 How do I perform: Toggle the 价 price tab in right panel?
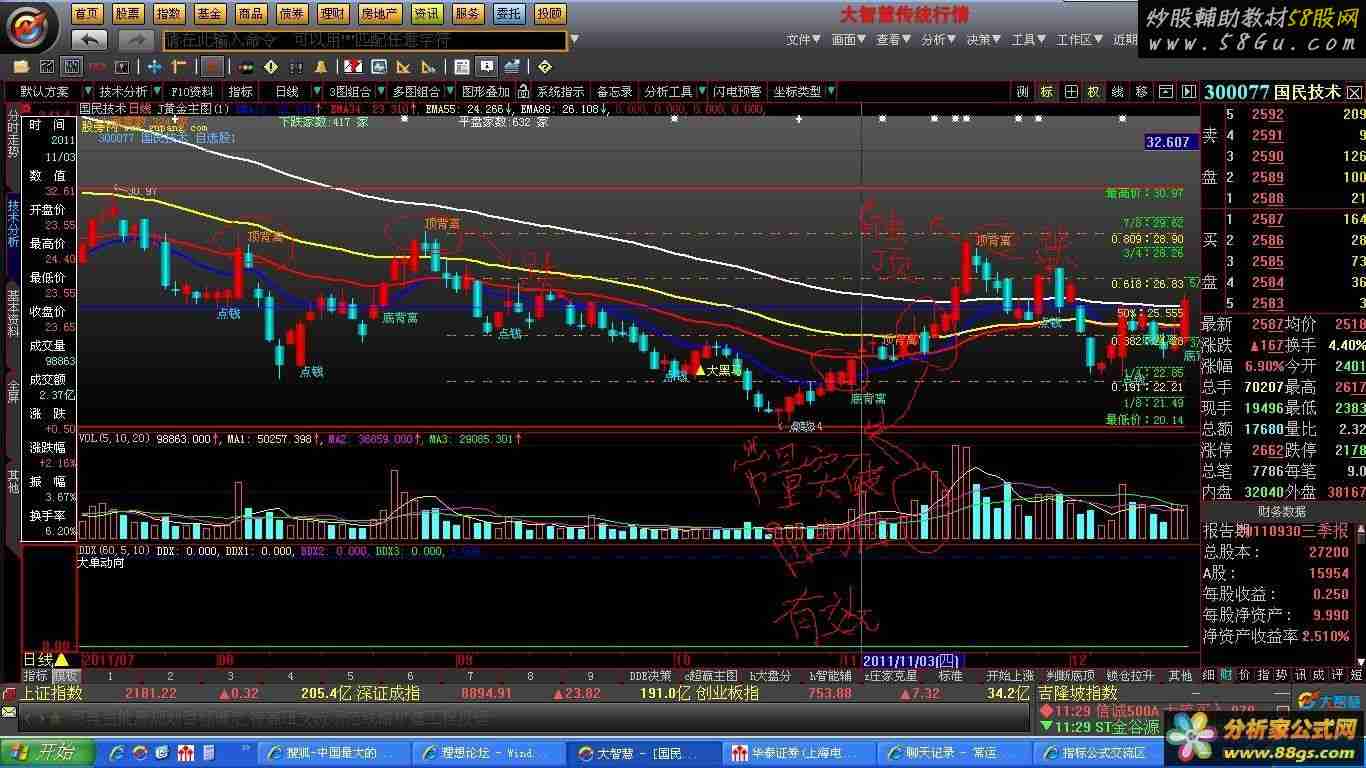pyautogui.click(x=1243, y=676)
